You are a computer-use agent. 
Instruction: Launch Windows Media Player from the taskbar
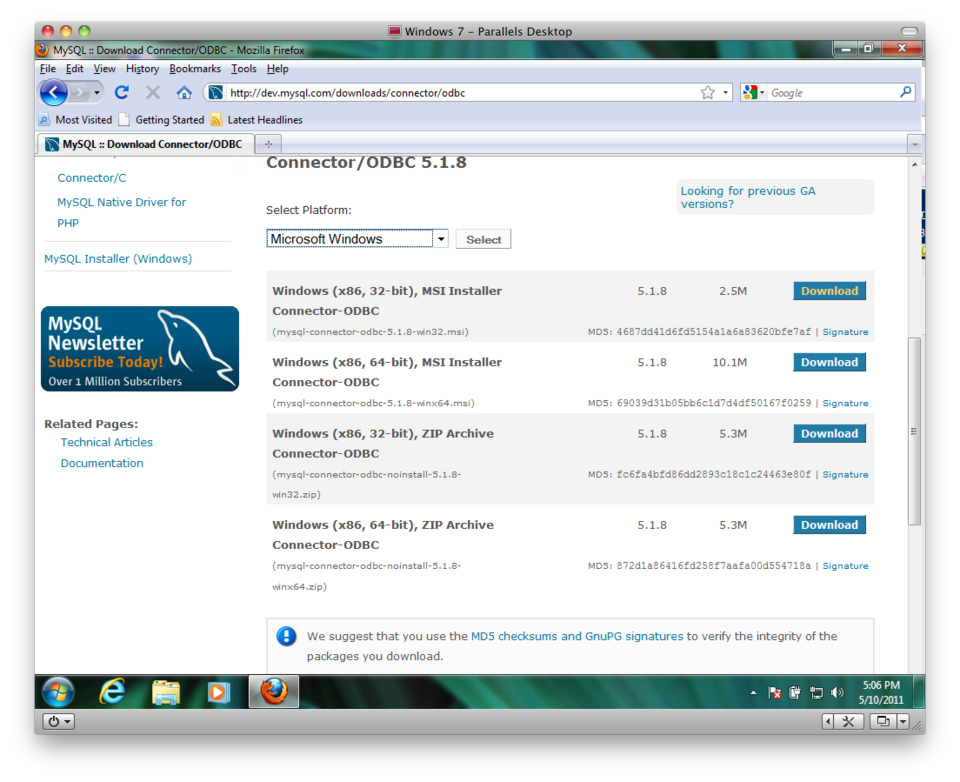[x=219, y=691]
